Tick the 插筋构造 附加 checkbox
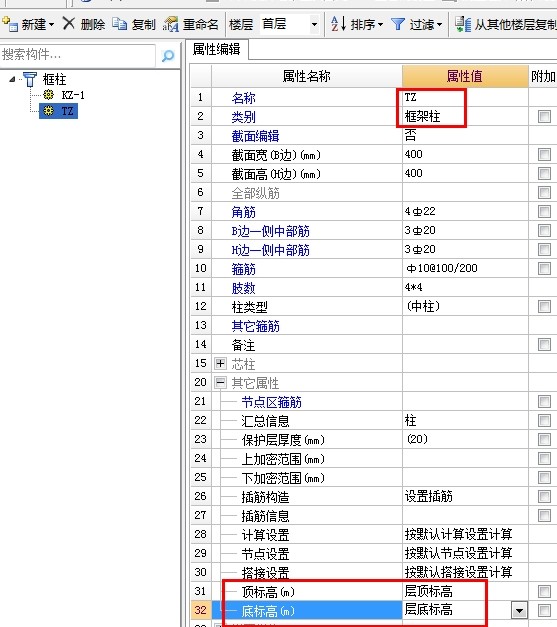This screenshot has height=627, width=557. (x=544, y=496)
